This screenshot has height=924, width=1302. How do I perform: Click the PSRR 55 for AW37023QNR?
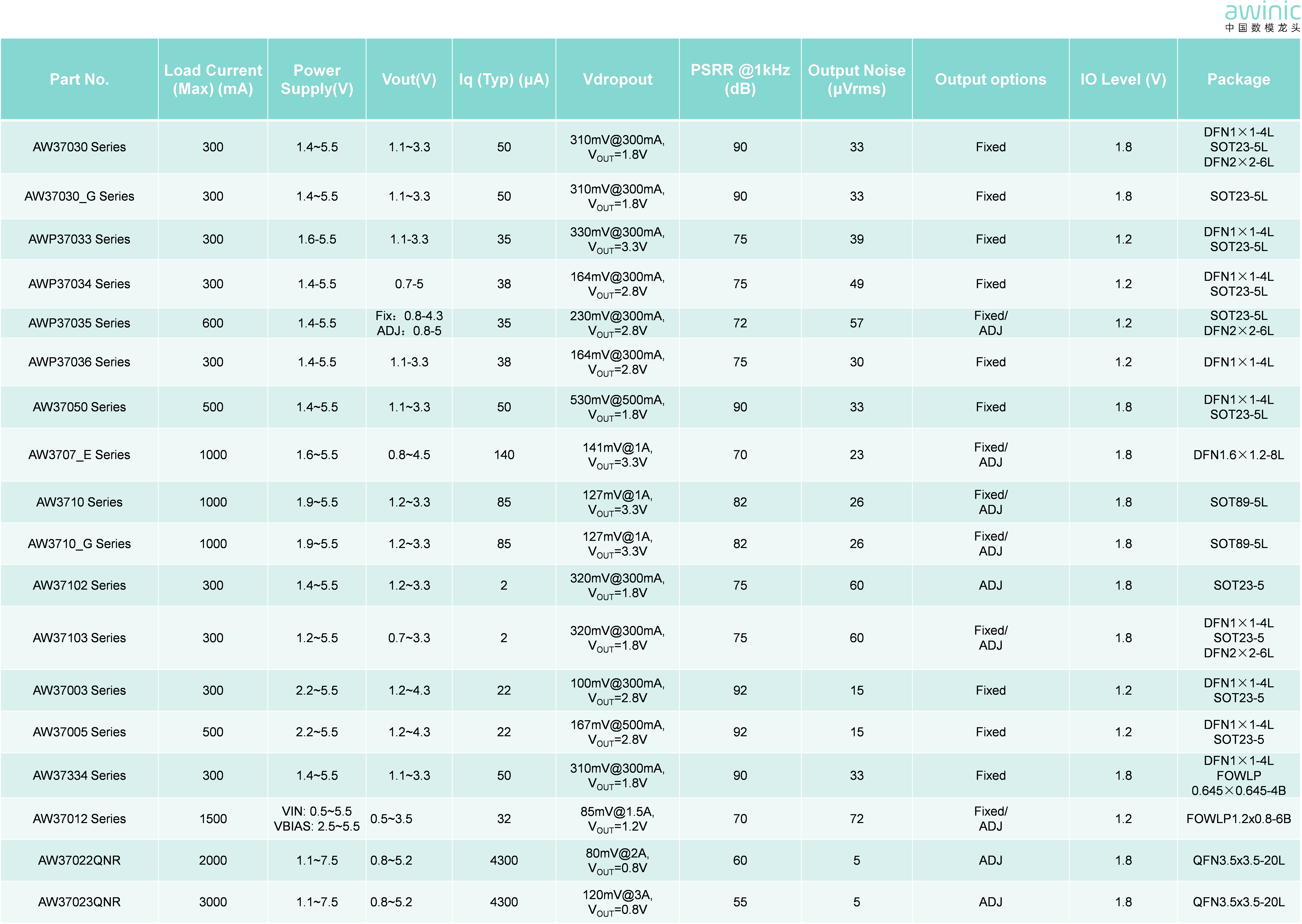[x=740, y=902]
